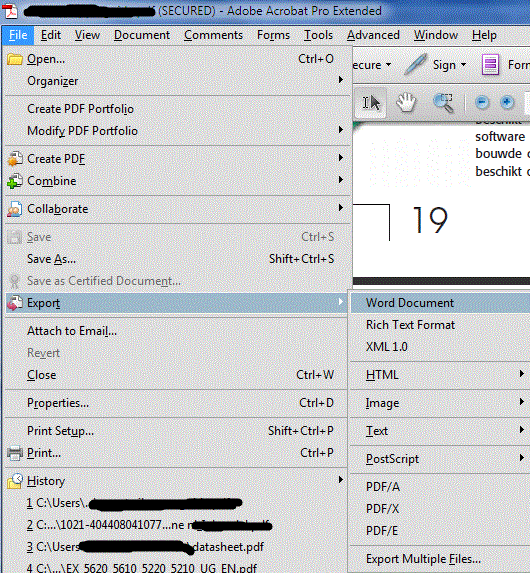Choose Export Multiple Files...

[440, 559]
